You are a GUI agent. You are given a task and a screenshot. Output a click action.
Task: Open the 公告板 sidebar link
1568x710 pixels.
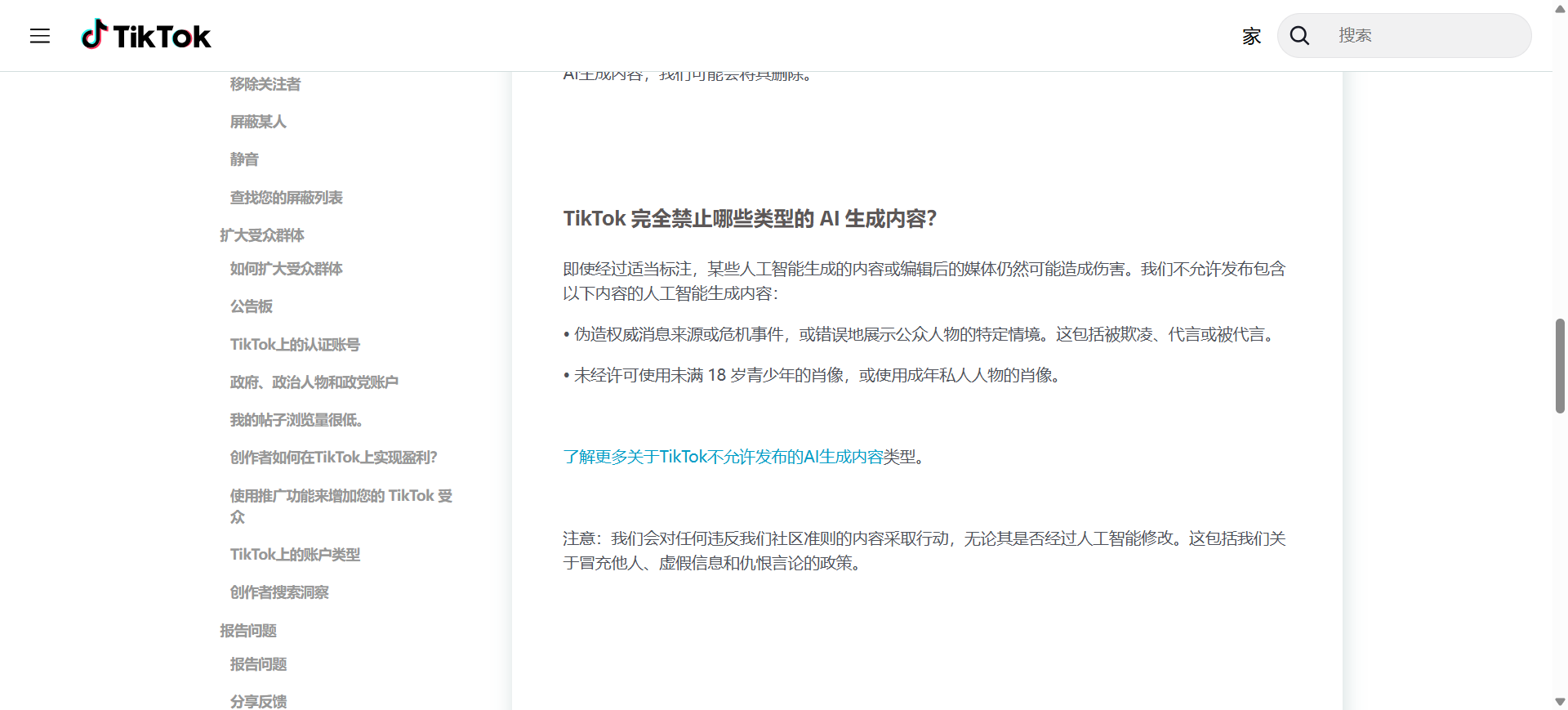[x=252, y=306]
